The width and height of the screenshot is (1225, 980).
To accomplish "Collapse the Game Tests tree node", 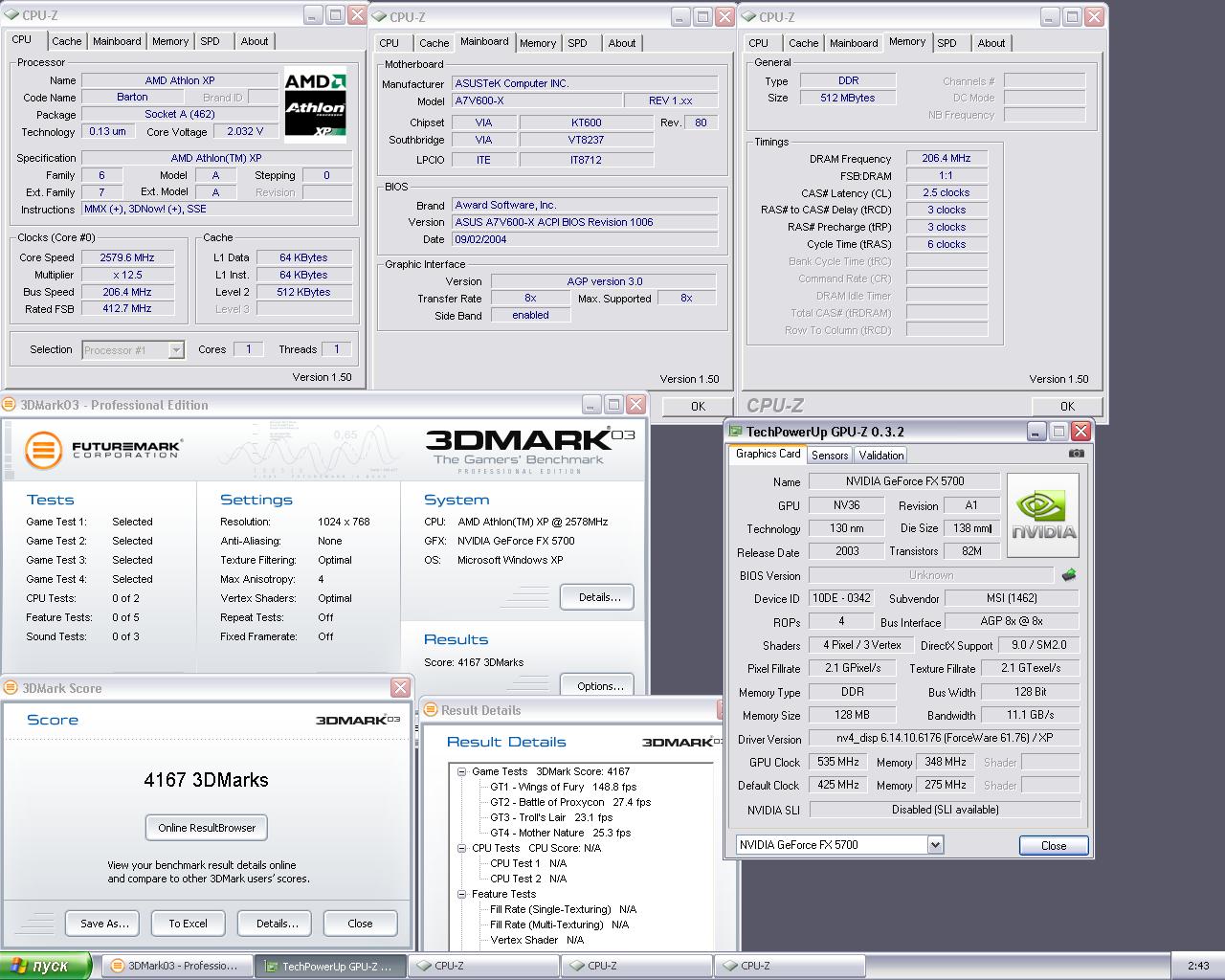I will 461,771.
